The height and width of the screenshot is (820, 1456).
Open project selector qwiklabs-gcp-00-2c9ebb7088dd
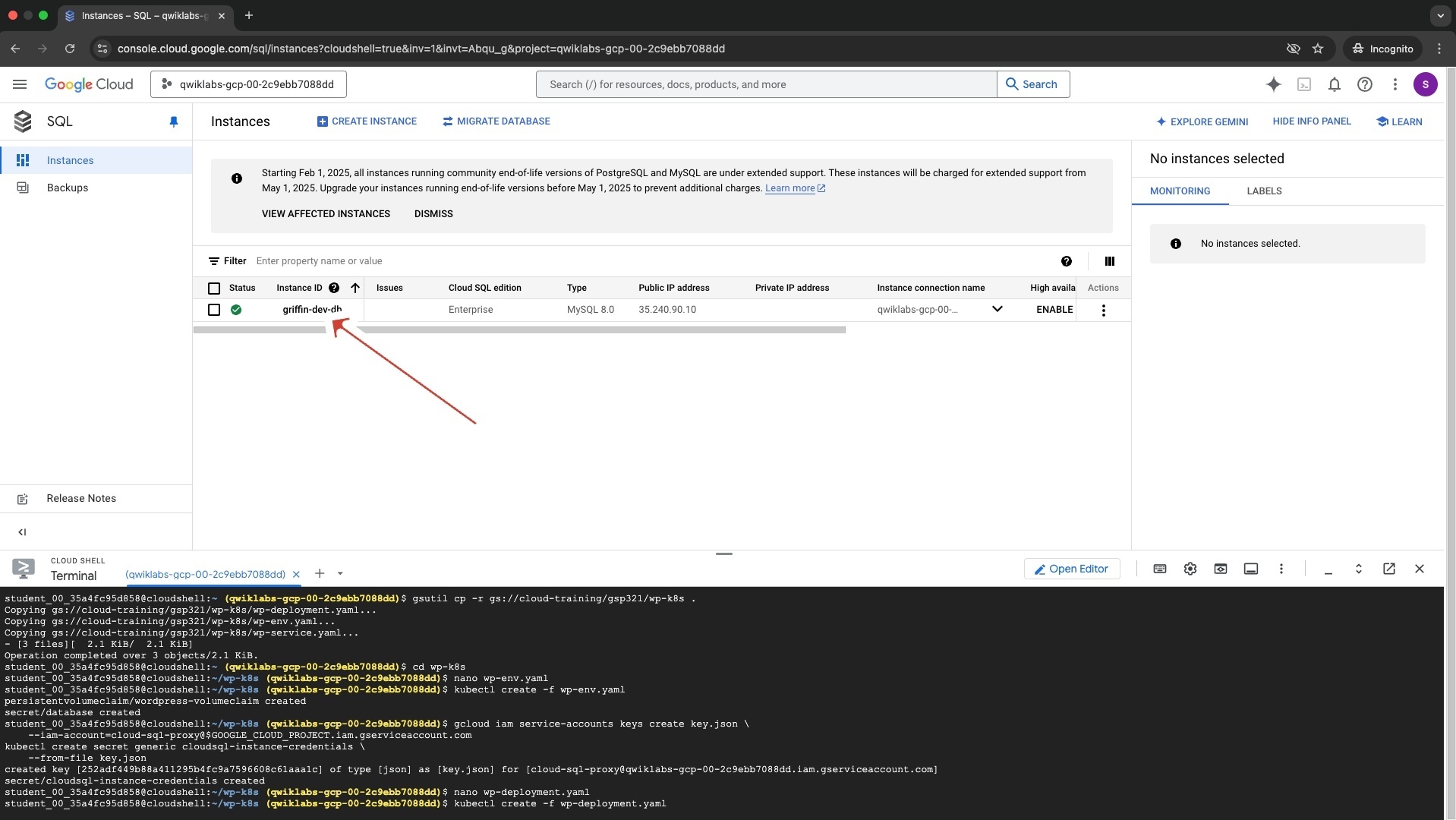coord(248,84)
